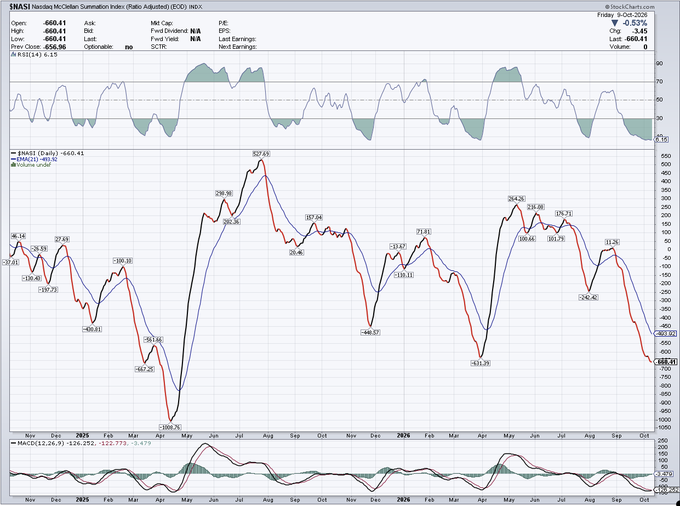The height and width of the screenshot is (506, 680).
Task: Click the -3.479 MACD histogram axis tag
Action: (x=665, y=474)
